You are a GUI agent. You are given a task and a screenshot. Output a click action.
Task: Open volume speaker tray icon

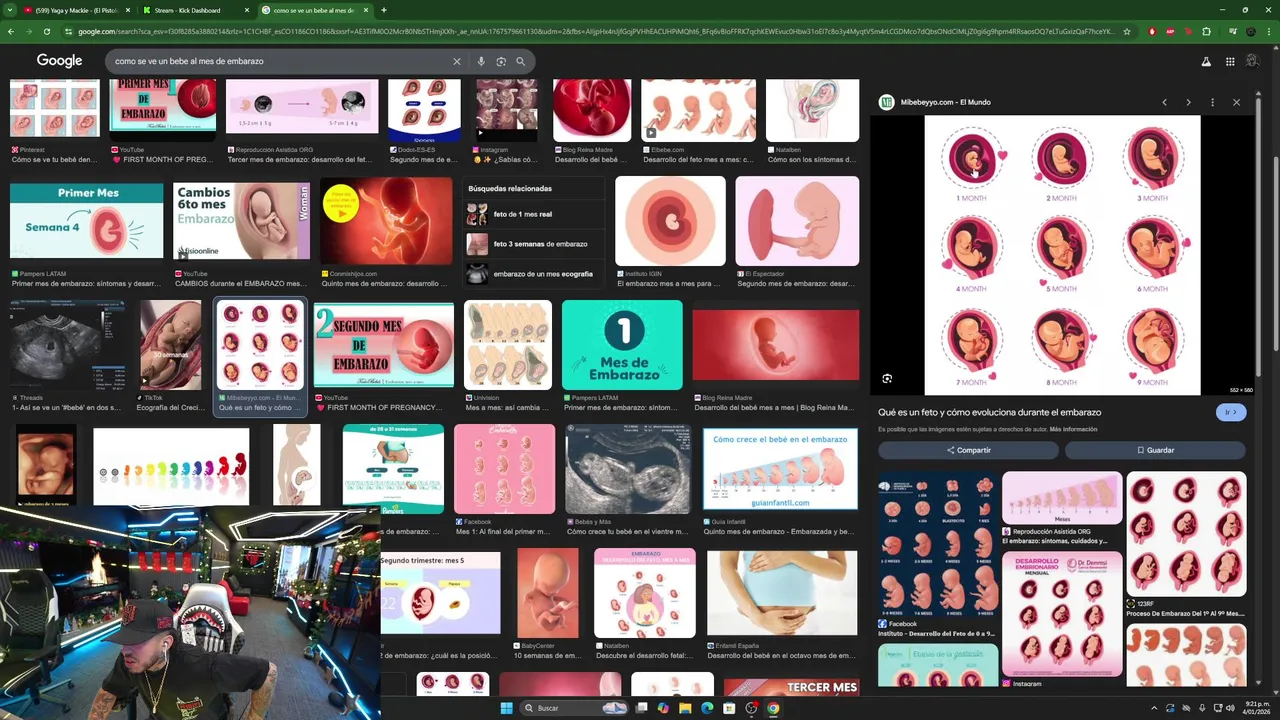1232,708
